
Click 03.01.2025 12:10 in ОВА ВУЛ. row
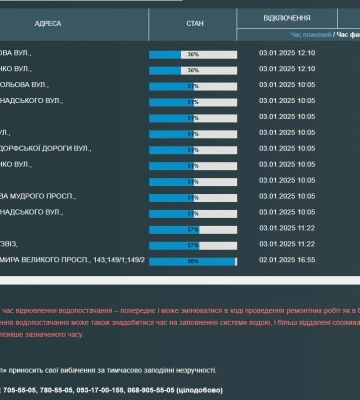[287, 53]
